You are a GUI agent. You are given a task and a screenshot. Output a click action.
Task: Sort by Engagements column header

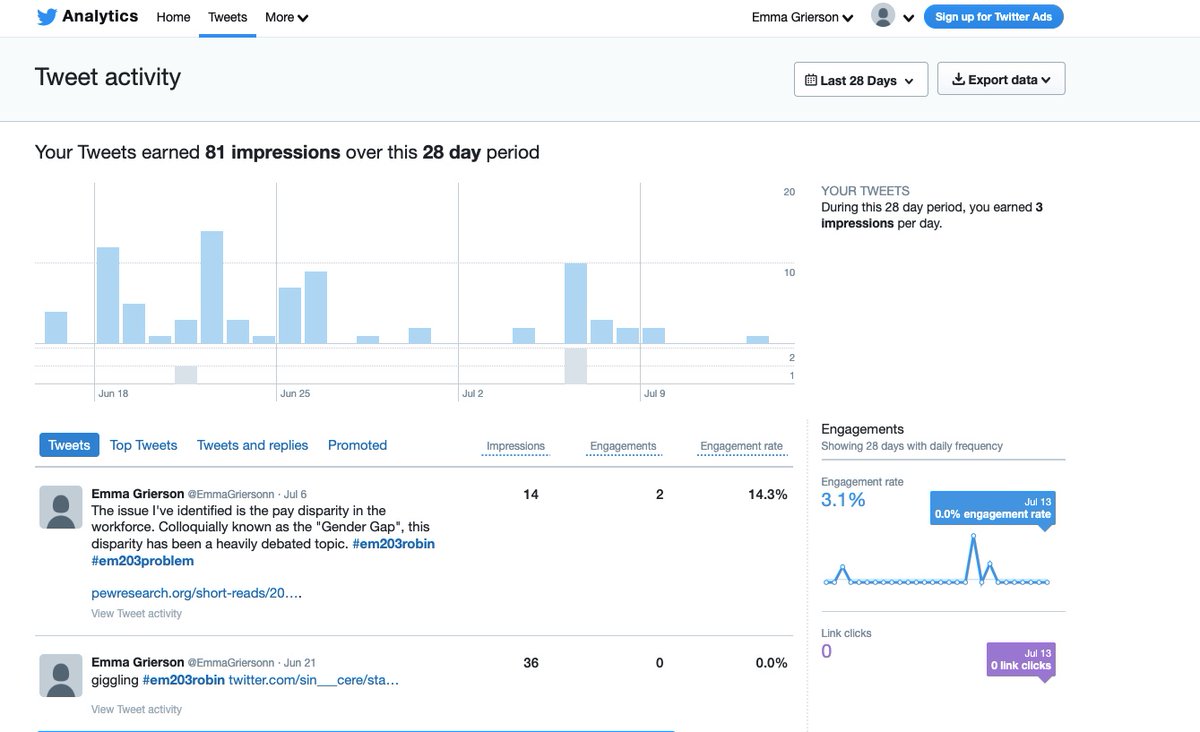click(623, 446)
